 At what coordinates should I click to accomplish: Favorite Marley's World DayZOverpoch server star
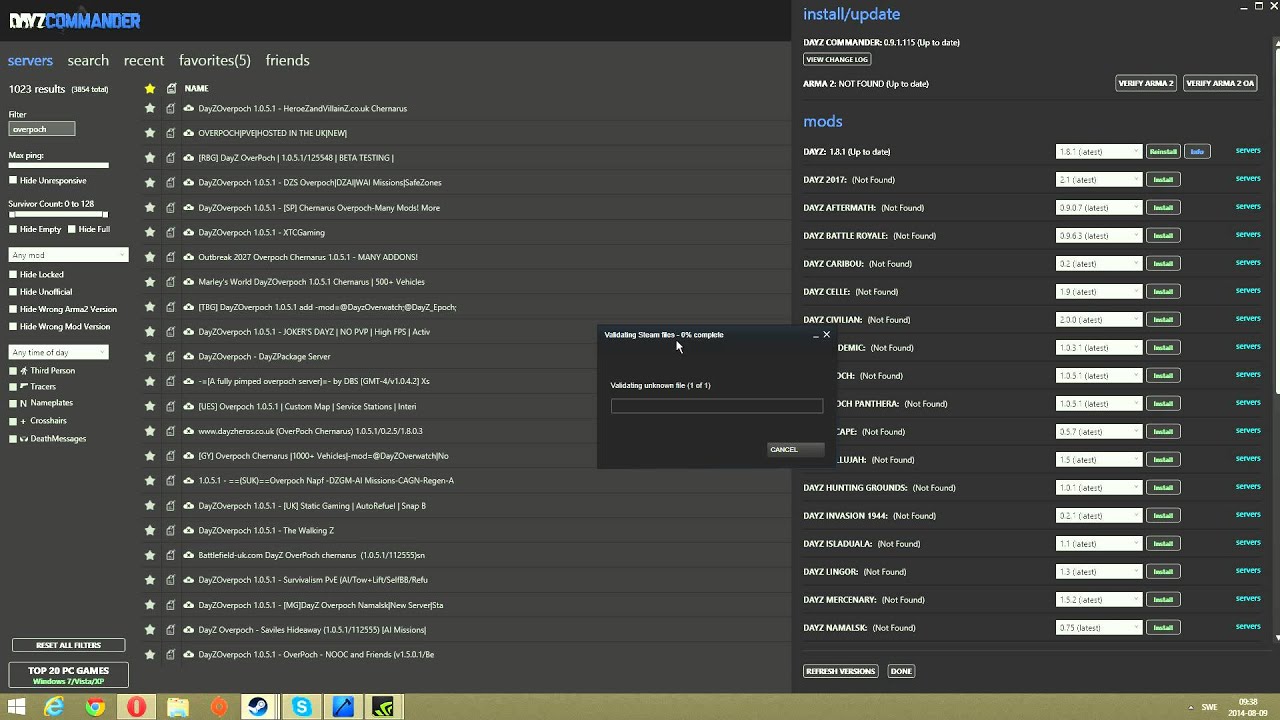(x=150, y=282)
